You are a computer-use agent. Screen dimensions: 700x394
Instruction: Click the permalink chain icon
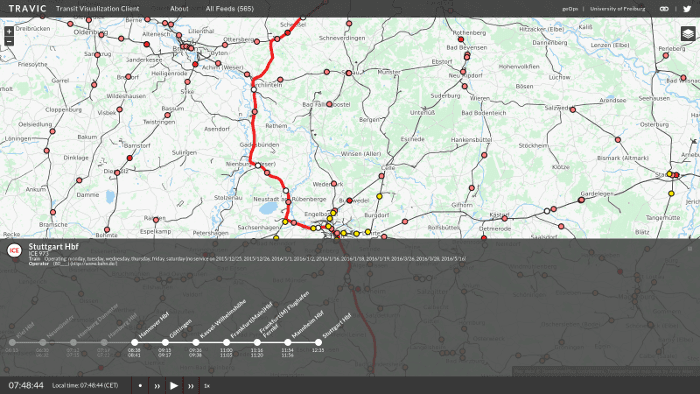click(x=664, y=8)
